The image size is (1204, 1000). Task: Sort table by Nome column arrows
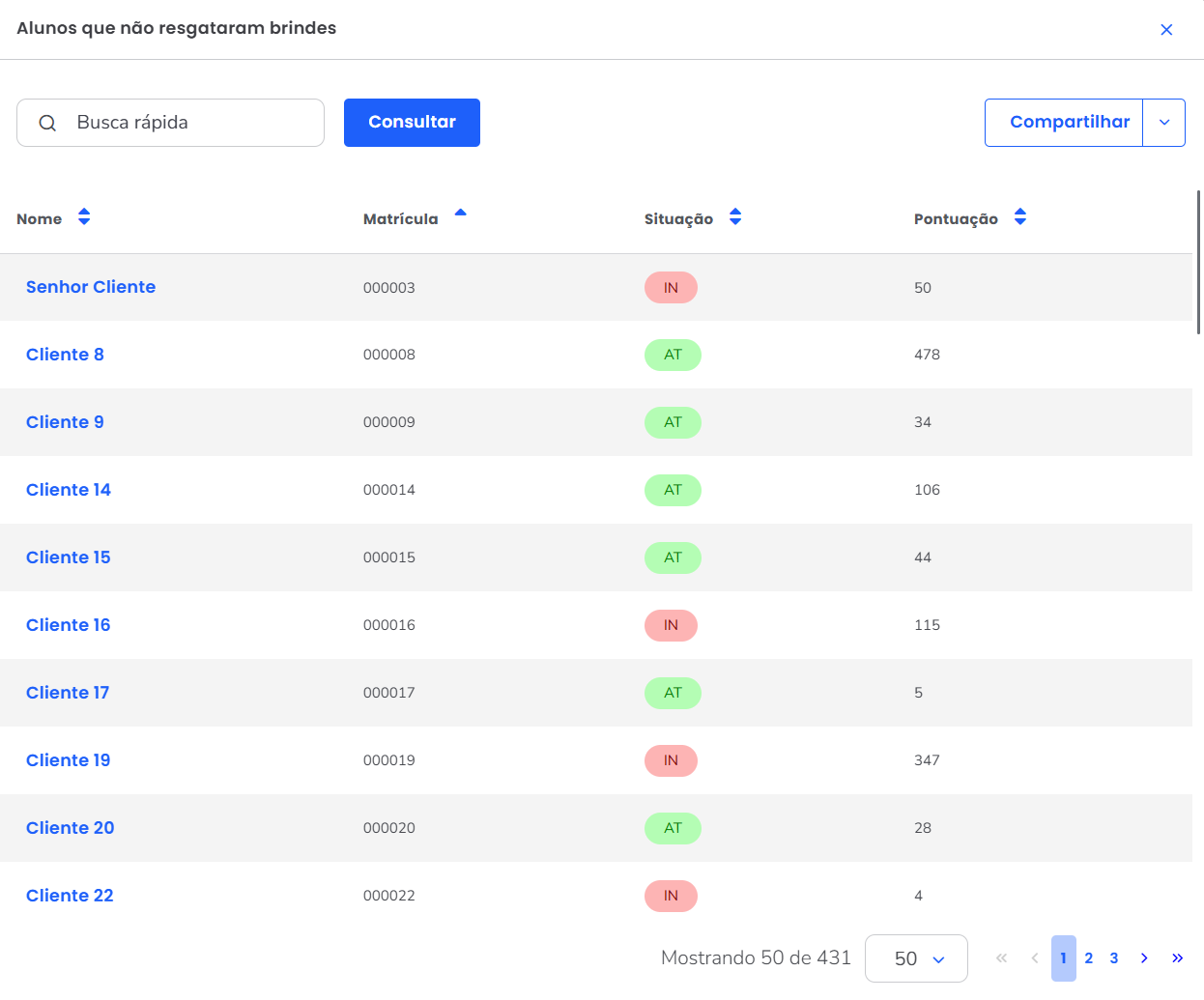coord(84,217)
